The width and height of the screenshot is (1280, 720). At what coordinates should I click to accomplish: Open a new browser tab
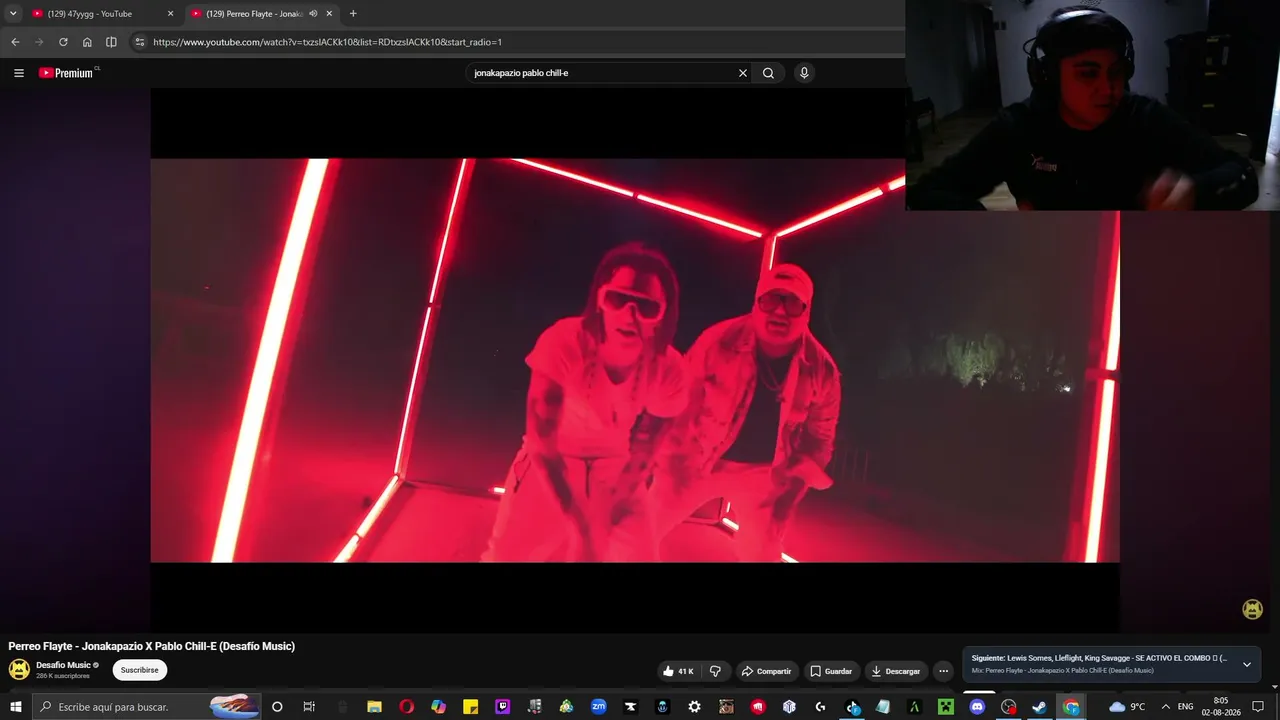coord(353,14)
